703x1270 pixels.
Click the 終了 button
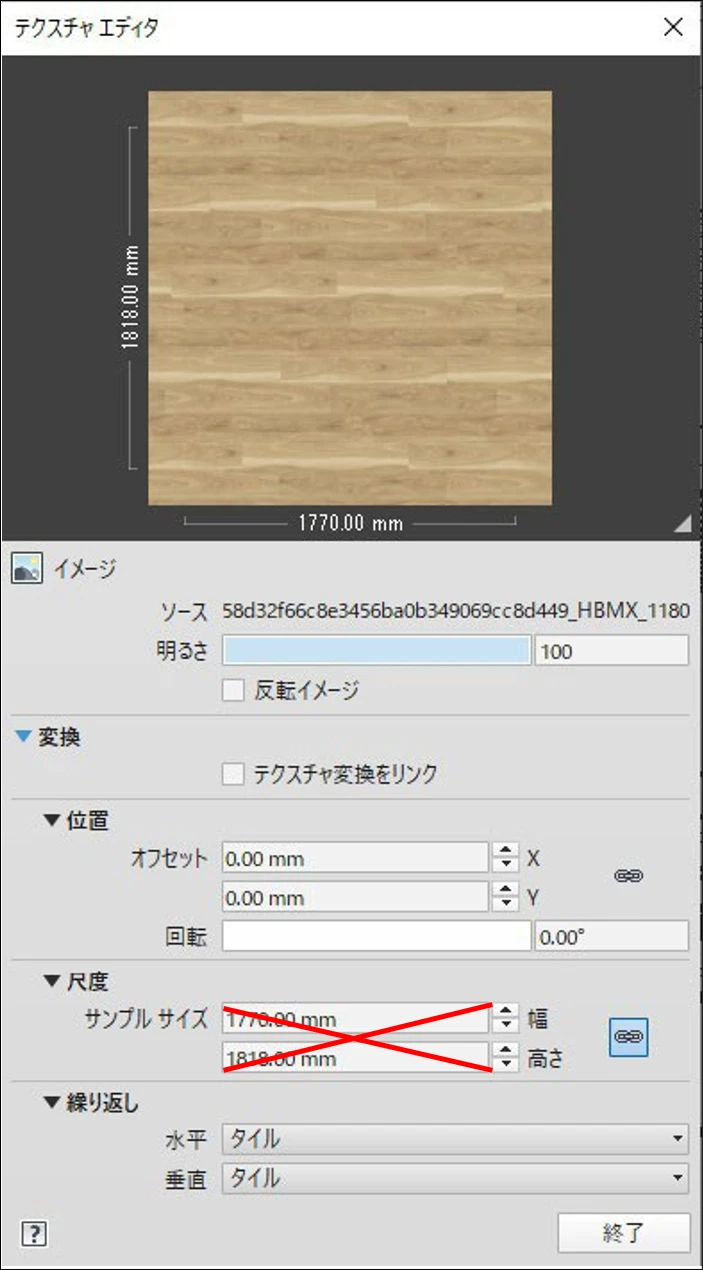tap(624, 1233)
